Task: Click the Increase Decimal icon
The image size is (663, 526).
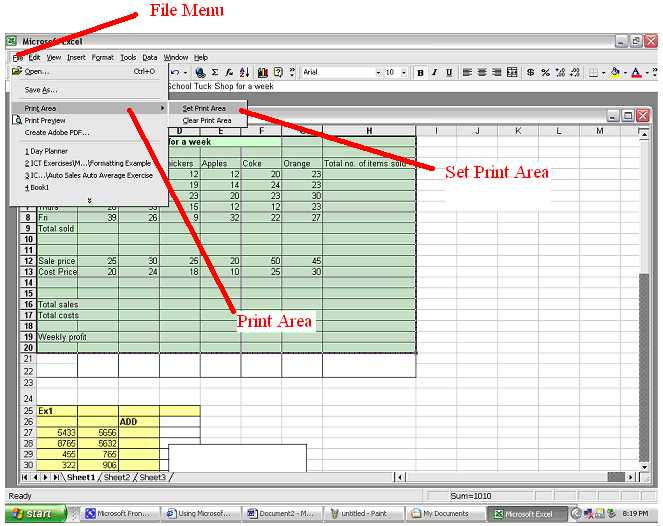Action: pyautogui.click(x=560, y=73)
